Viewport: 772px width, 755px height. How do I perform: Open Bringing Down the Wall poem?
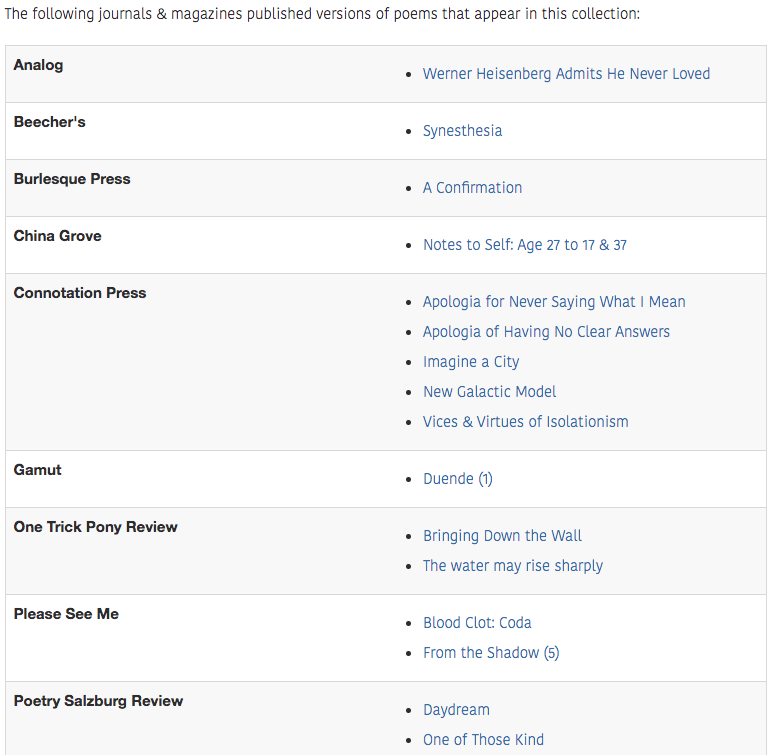(x=502, y=536)
